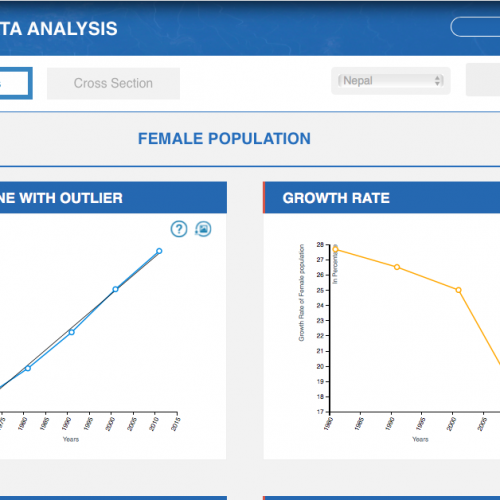Click the topmost blue point on the outlier chart

tap(159, 251)
